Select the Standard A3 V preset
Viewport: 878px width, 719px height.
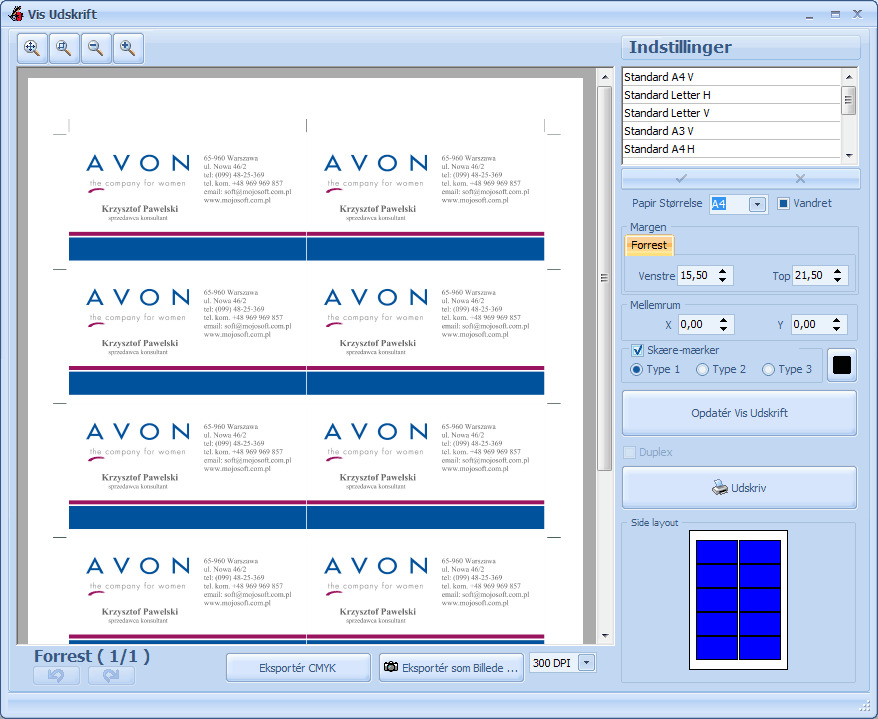point(731,131)
